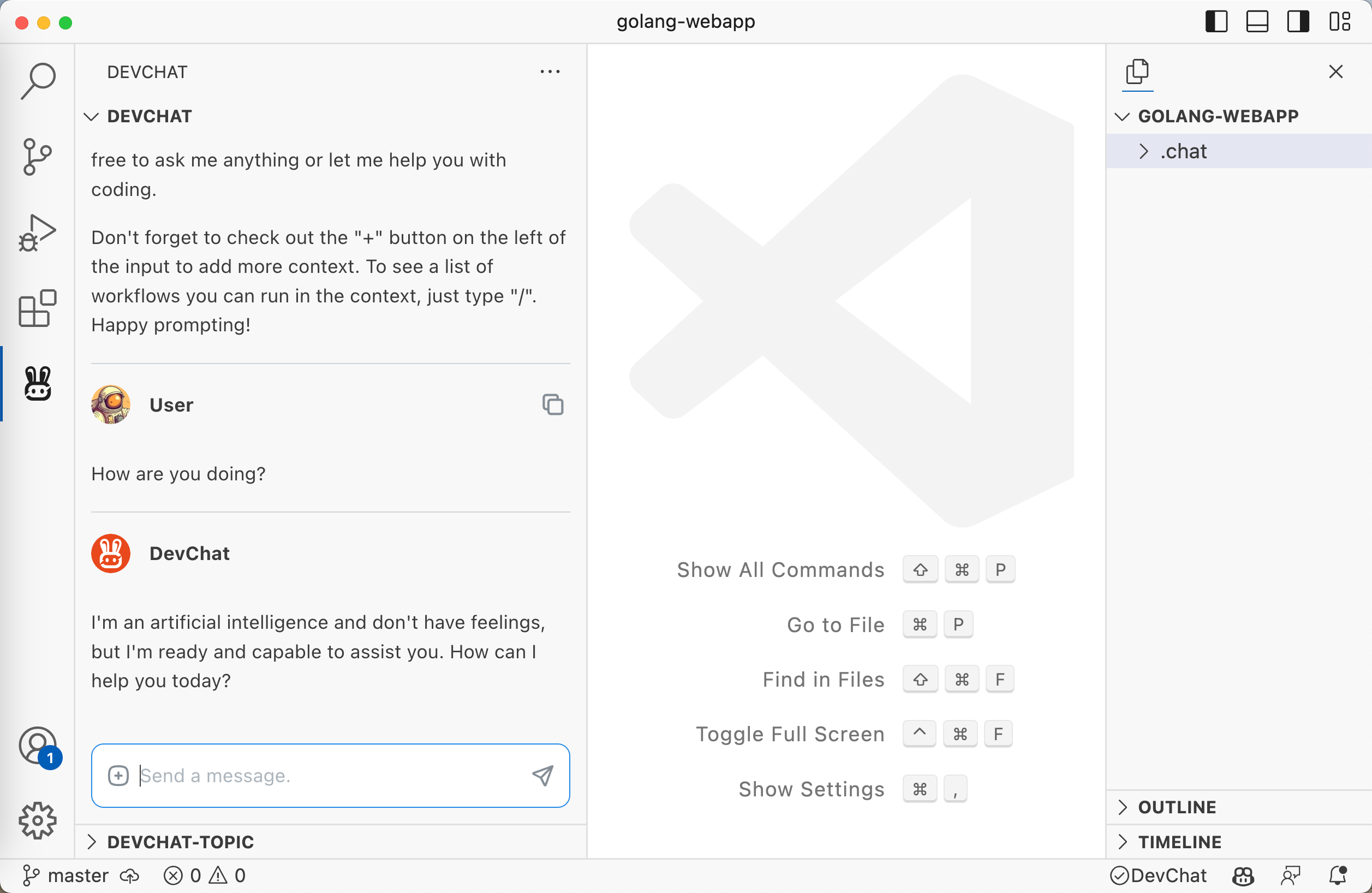Toggle the primary side bar layout button
The image size is (1372, 893).
1216,22
